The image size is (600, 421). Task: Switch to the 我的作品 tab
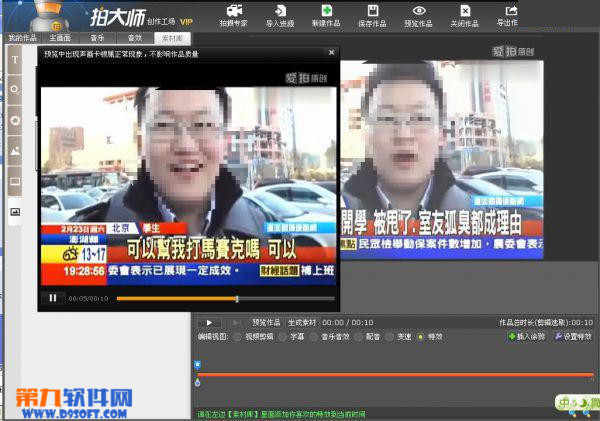click(x=23, y=38)
